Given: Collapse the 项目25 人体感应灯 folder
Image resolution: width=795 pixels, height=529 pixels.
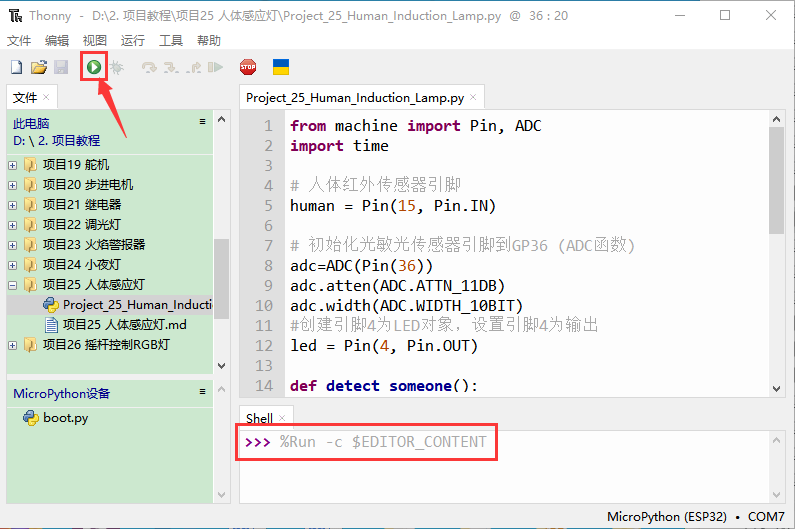Looking at the screenshot, I should (x=13, y=285).
